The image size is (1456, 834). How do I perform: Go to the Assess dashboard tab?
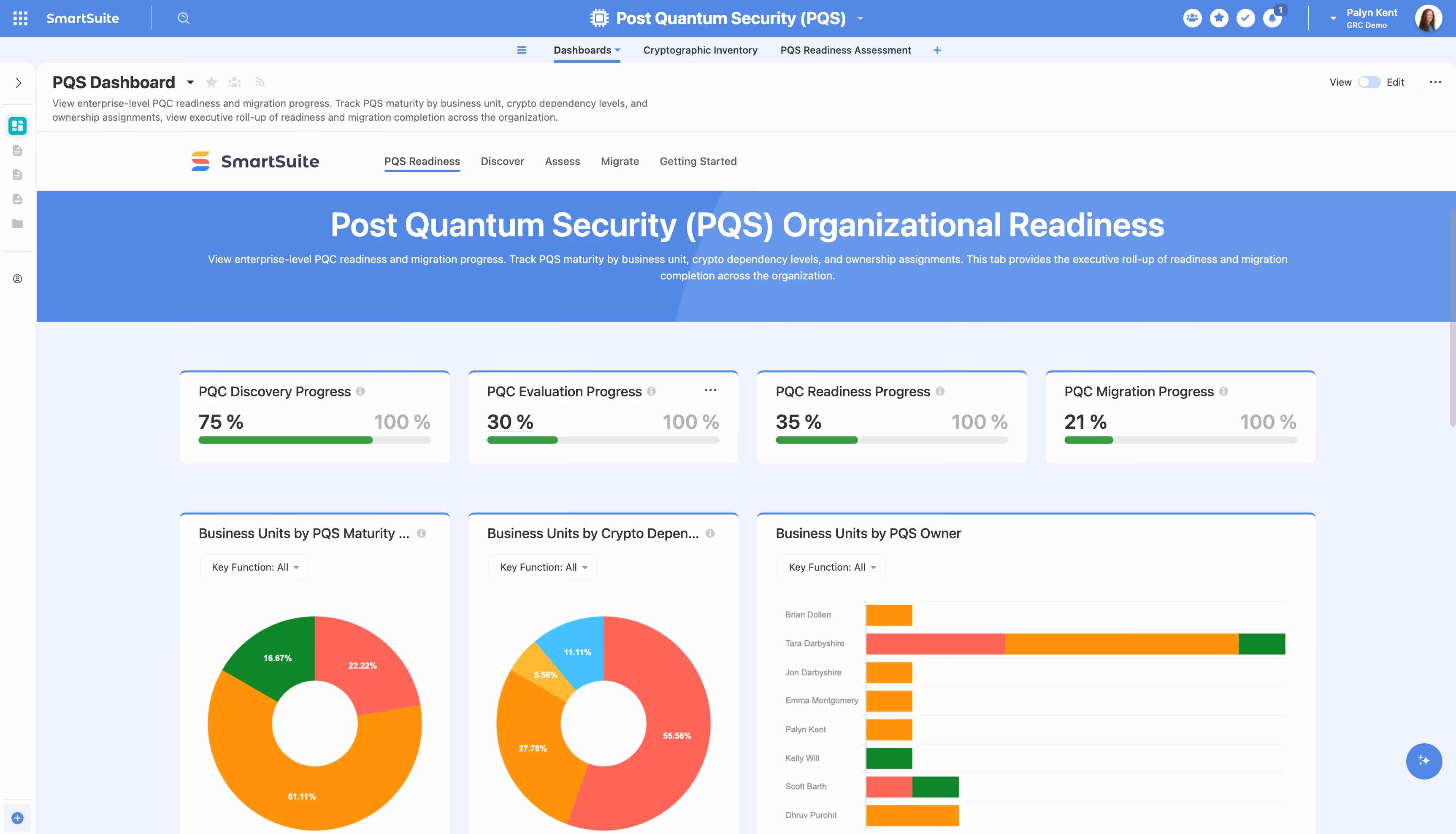pos(563,162)
